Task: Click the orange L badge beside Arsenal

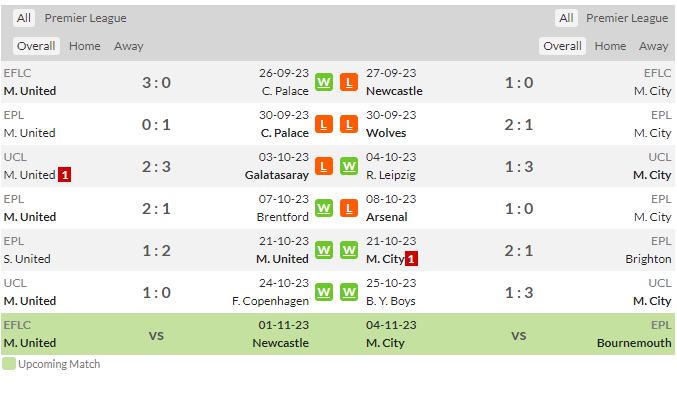Action: click(x=349, y=208)
